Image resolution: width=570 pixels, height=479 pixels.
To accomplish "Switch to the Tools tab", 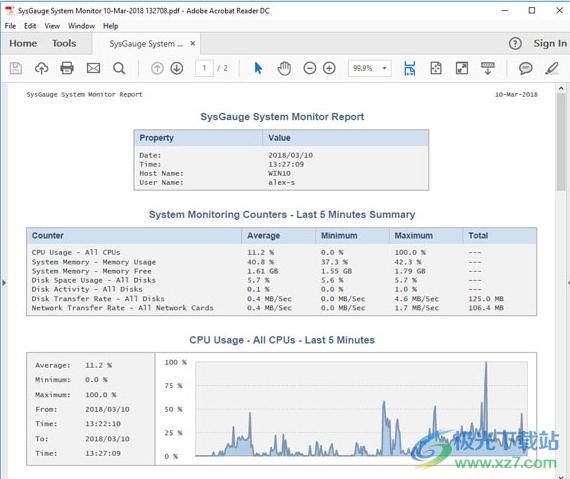I will (64, 43).
